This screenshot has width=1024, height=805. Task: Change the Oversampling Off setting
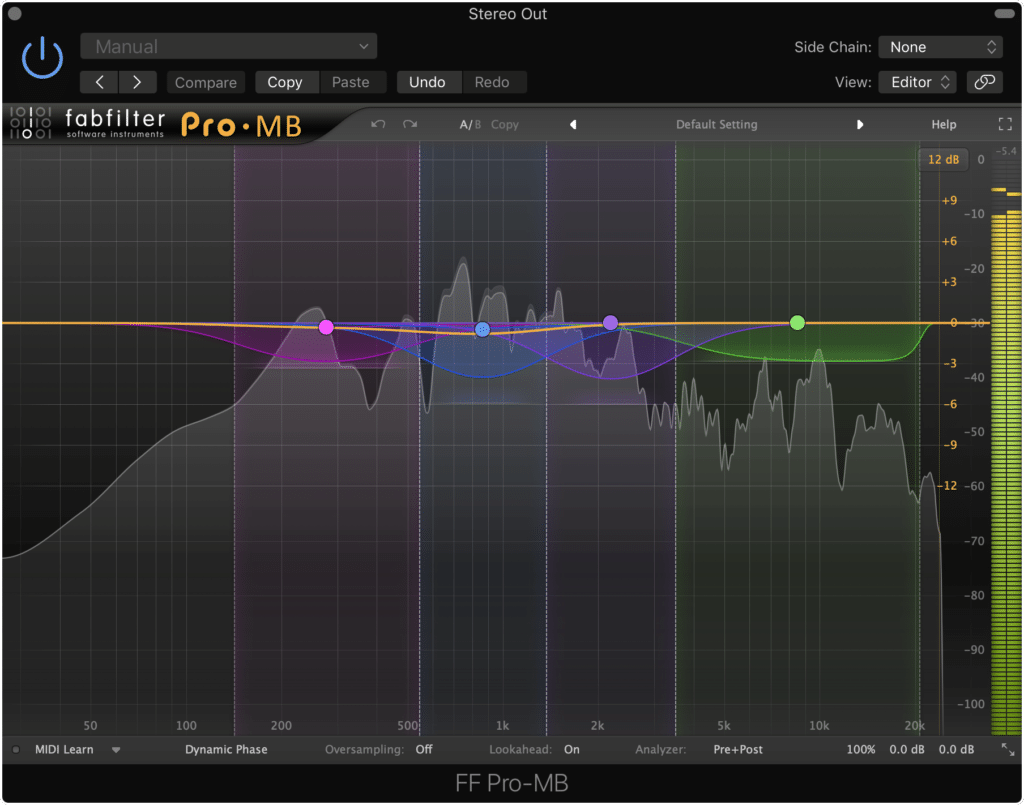pyautogui.click(x=424, y=750)
